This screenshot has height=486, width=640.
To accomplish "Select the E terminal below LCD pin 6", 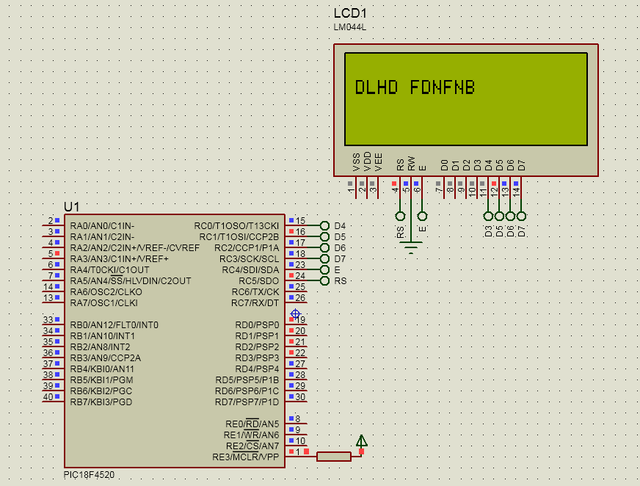I will click(422, 216).
